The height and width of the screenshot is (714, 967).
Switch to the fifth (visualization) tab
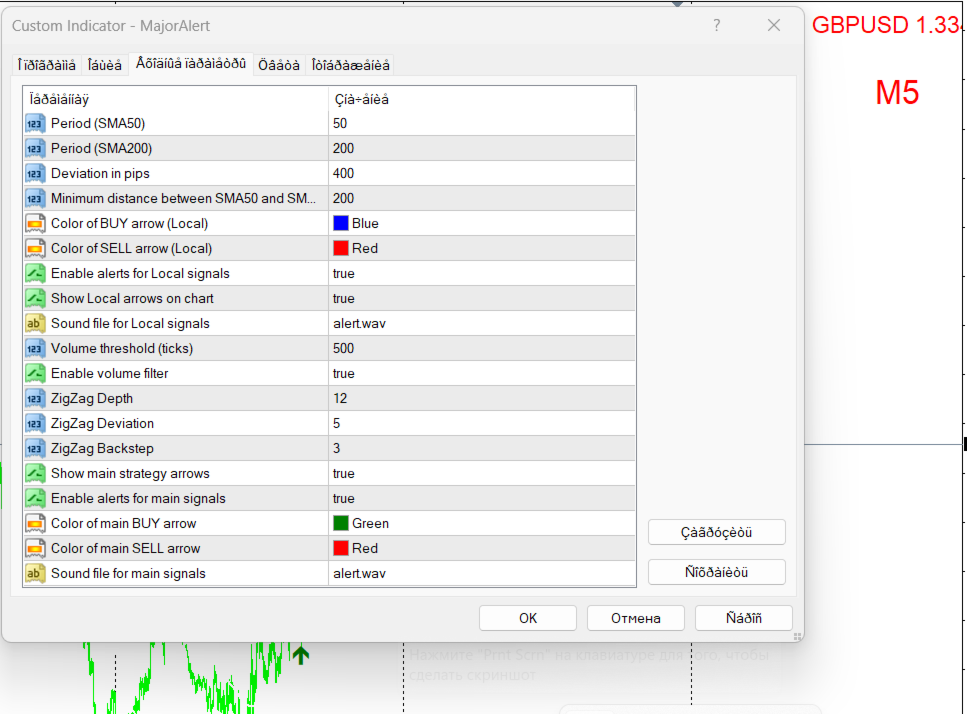click(350, 65)
